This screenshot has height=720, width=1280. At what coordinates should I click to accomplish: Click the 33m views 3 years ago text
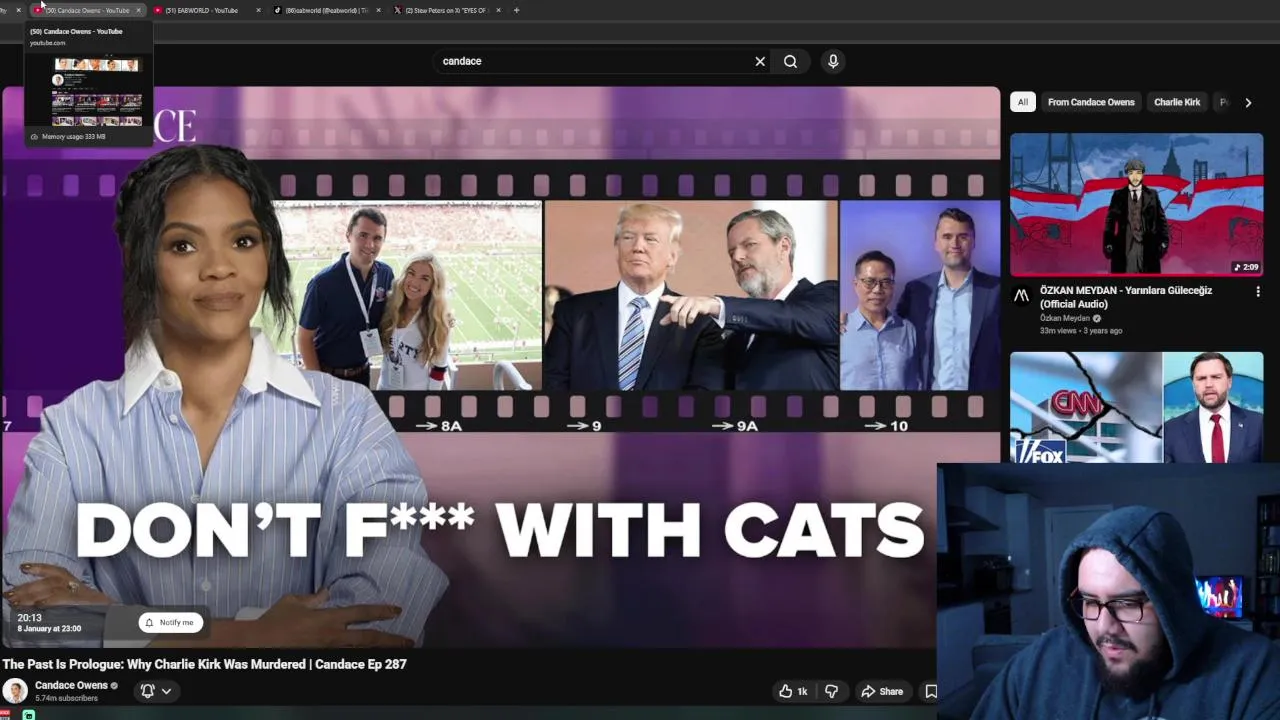click(x=1081, y=331)
